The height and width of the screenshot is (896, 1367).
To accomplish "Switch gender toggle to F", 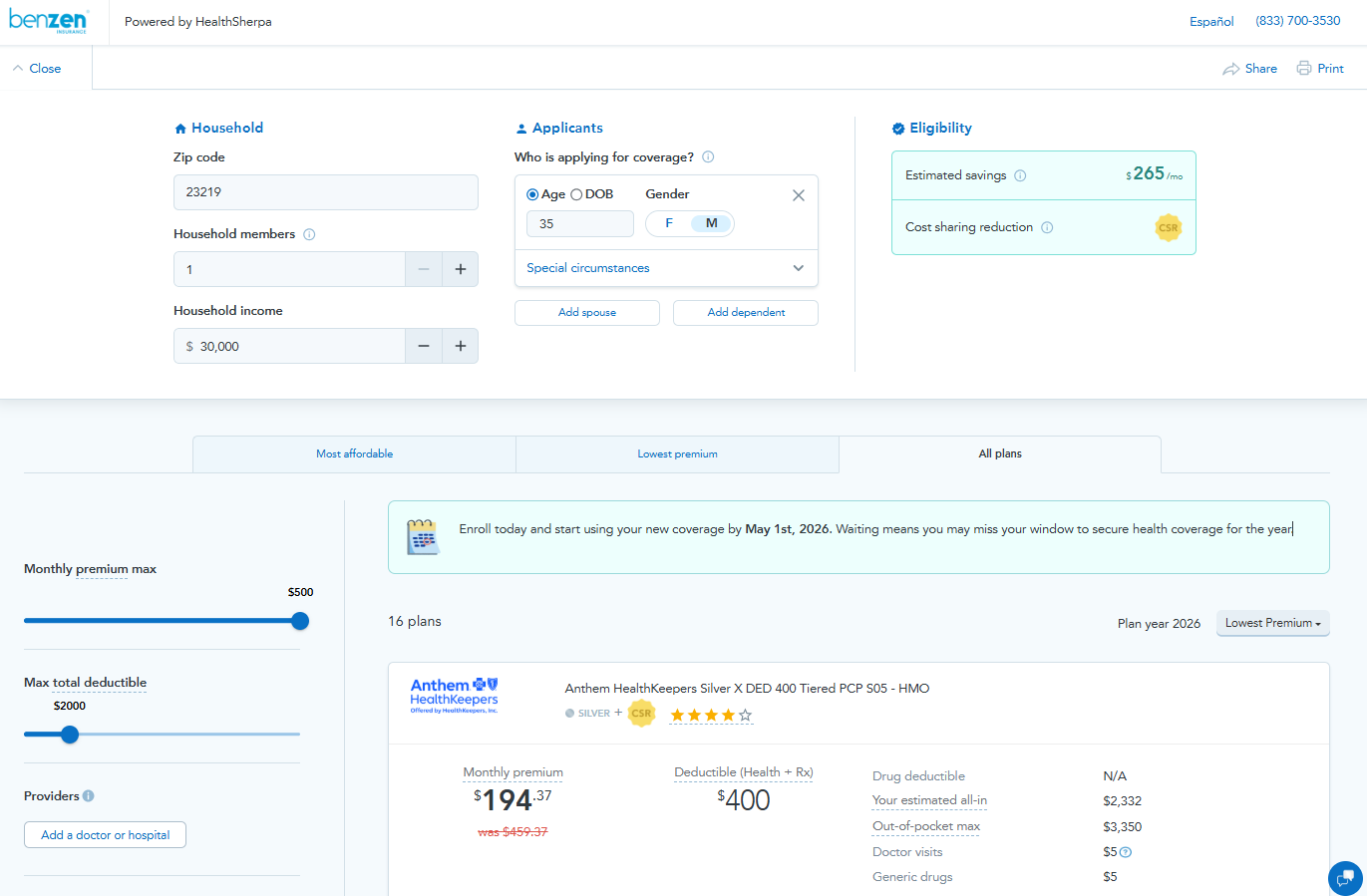I will pyautogui.click(x=669, y=223).
